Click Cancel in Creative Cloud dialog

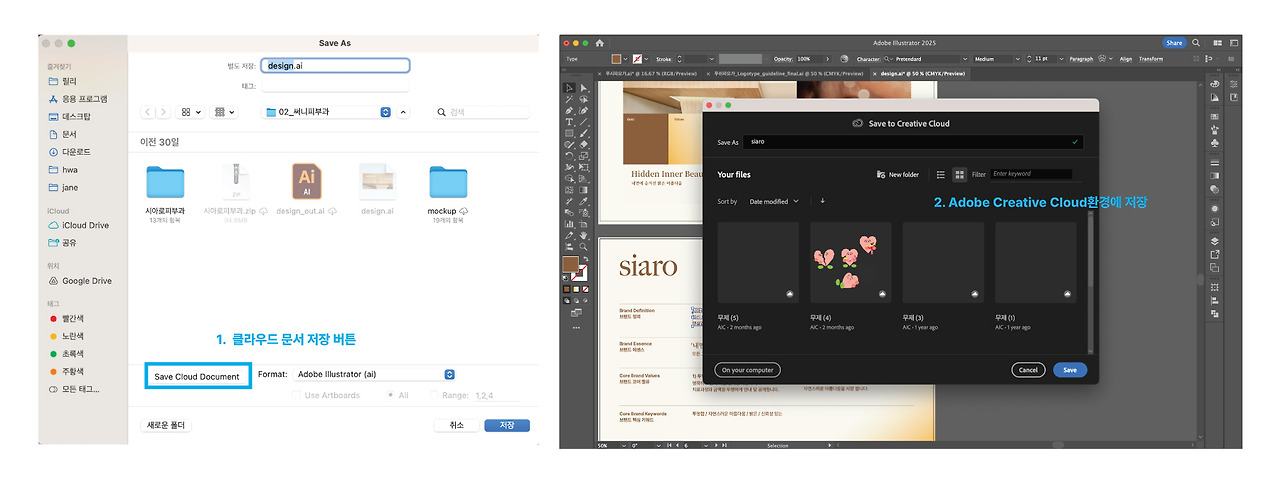[1028, 370]
